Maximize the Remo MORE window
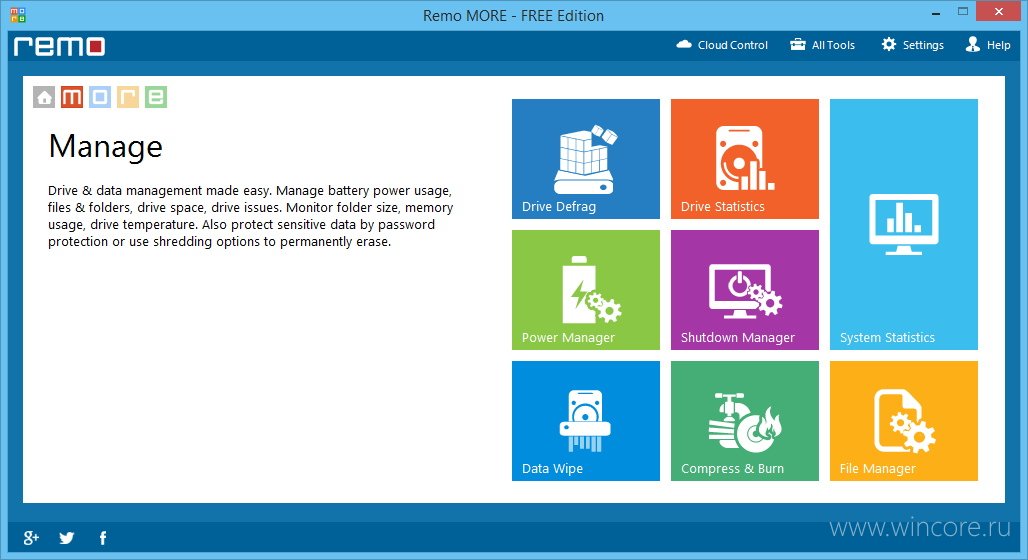This screenshot has width=1028, height=560. tap(962, 12)
